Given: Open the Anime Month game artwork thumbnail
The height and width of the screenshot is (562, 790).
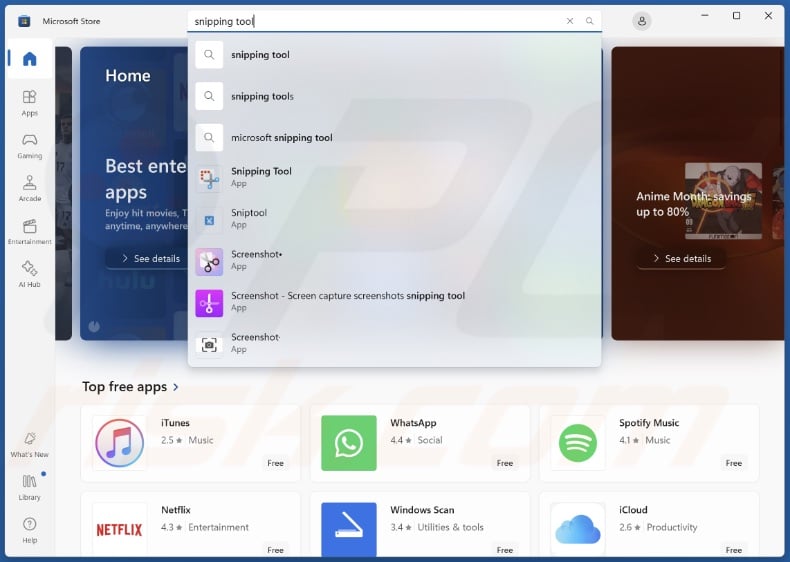Looking at the screenshot, I should coord(723,201).
